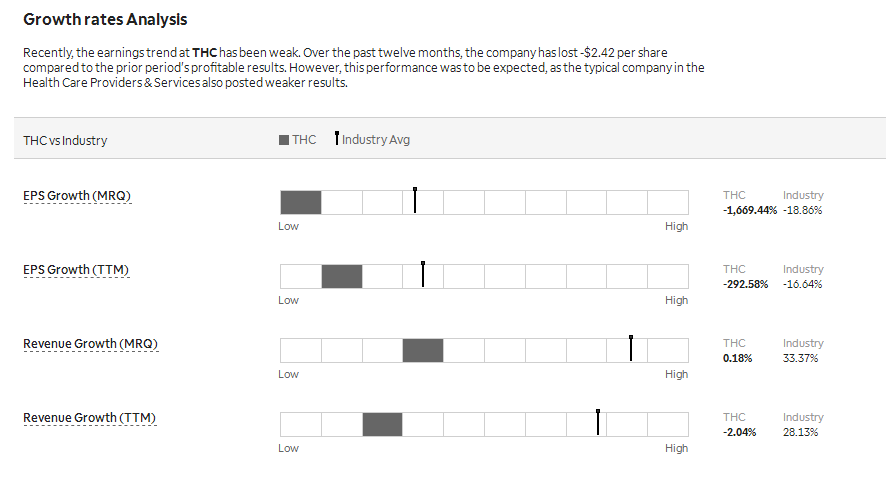Click the THC bar in EPS Growth (TTM)

[342, 276]
